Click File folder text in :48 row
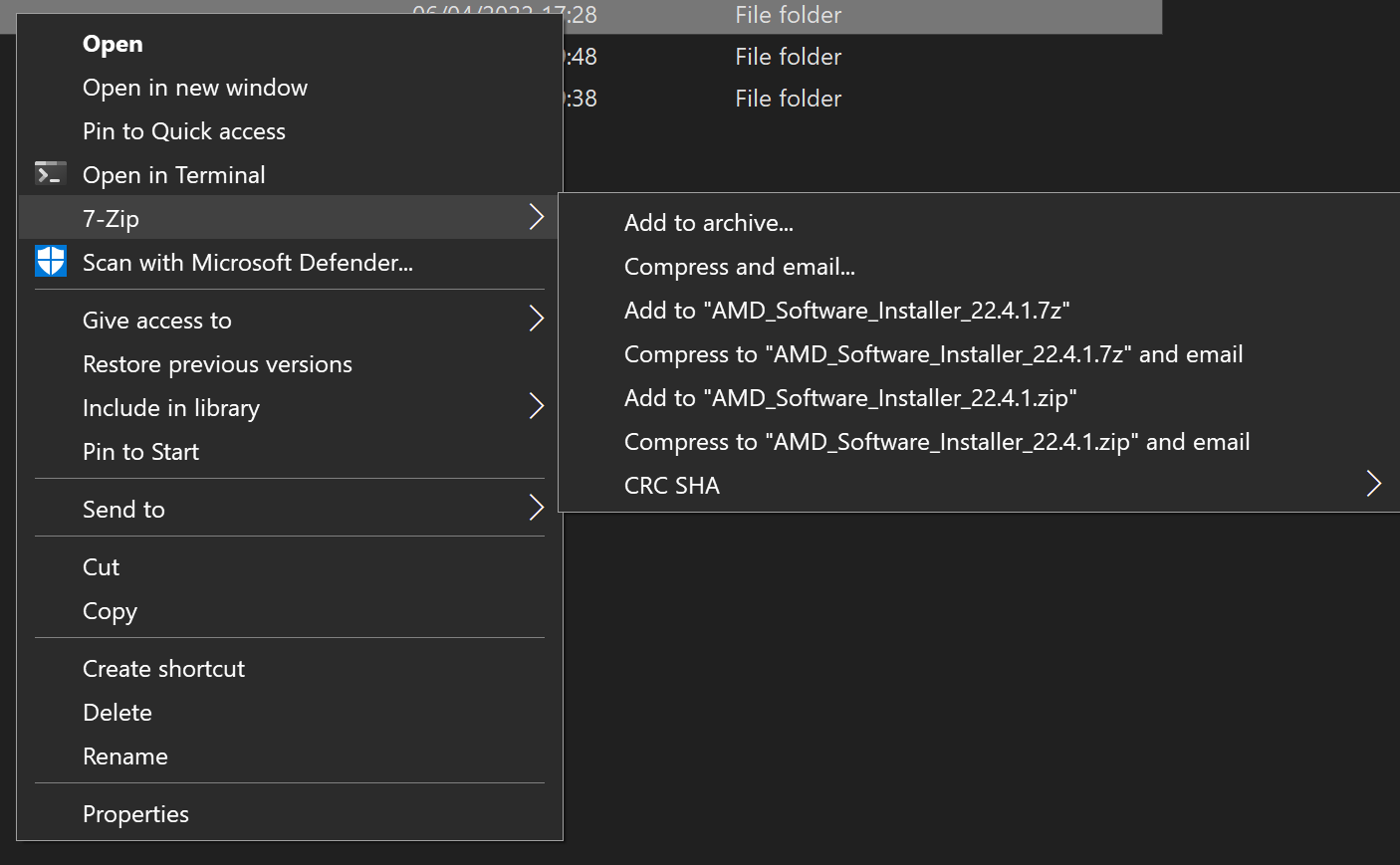 pyautogui.click(x=788, y=57)
